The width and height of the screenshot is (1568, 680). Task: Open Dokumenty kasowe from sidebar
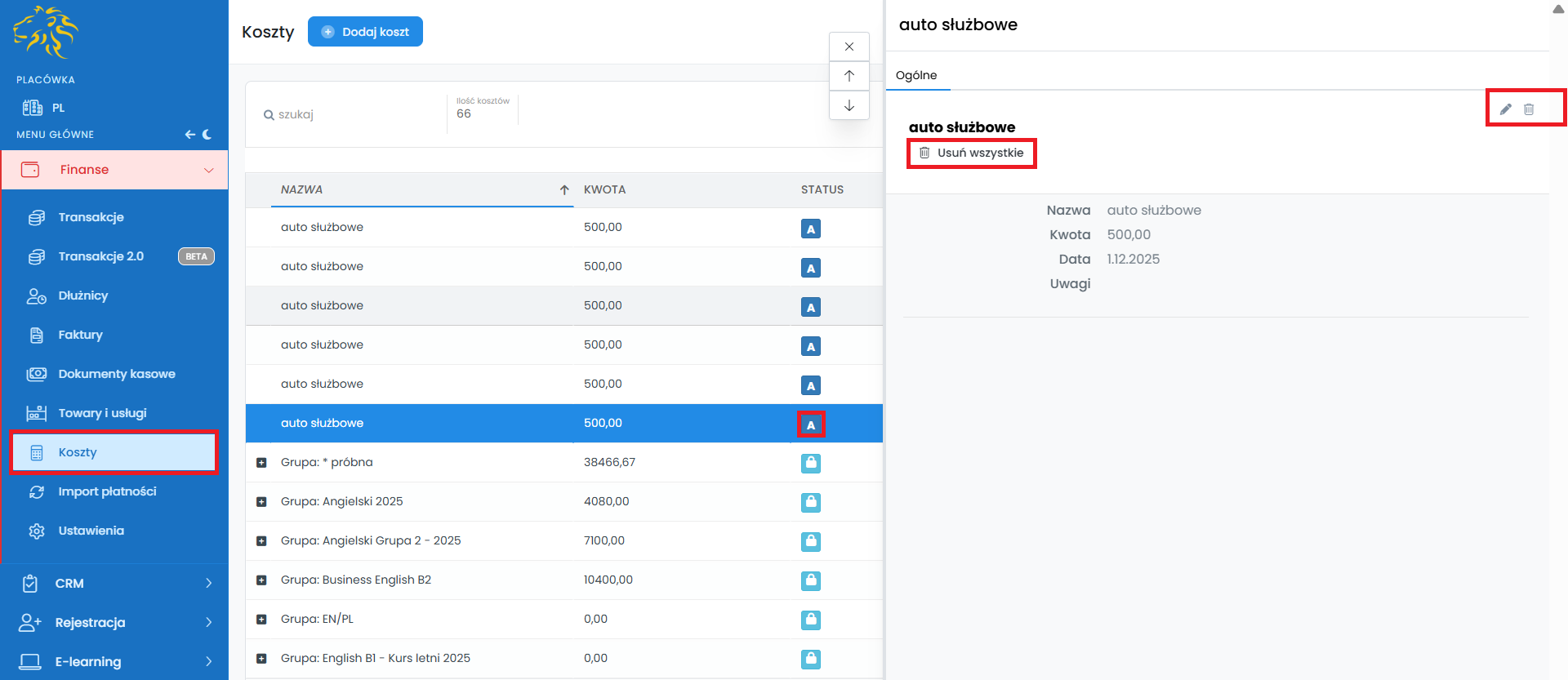point(116,374)
